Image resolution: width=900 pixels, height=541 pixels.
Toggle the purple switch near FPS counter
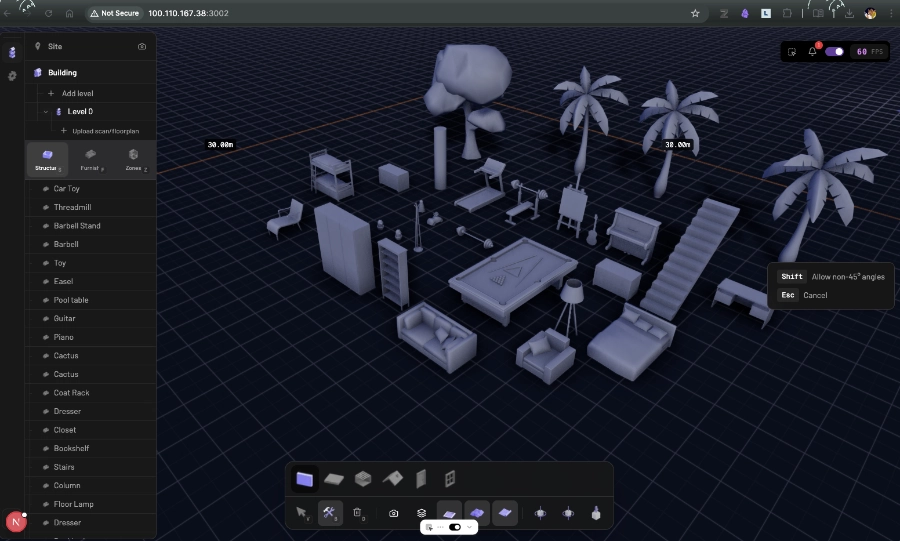[834, 52]
